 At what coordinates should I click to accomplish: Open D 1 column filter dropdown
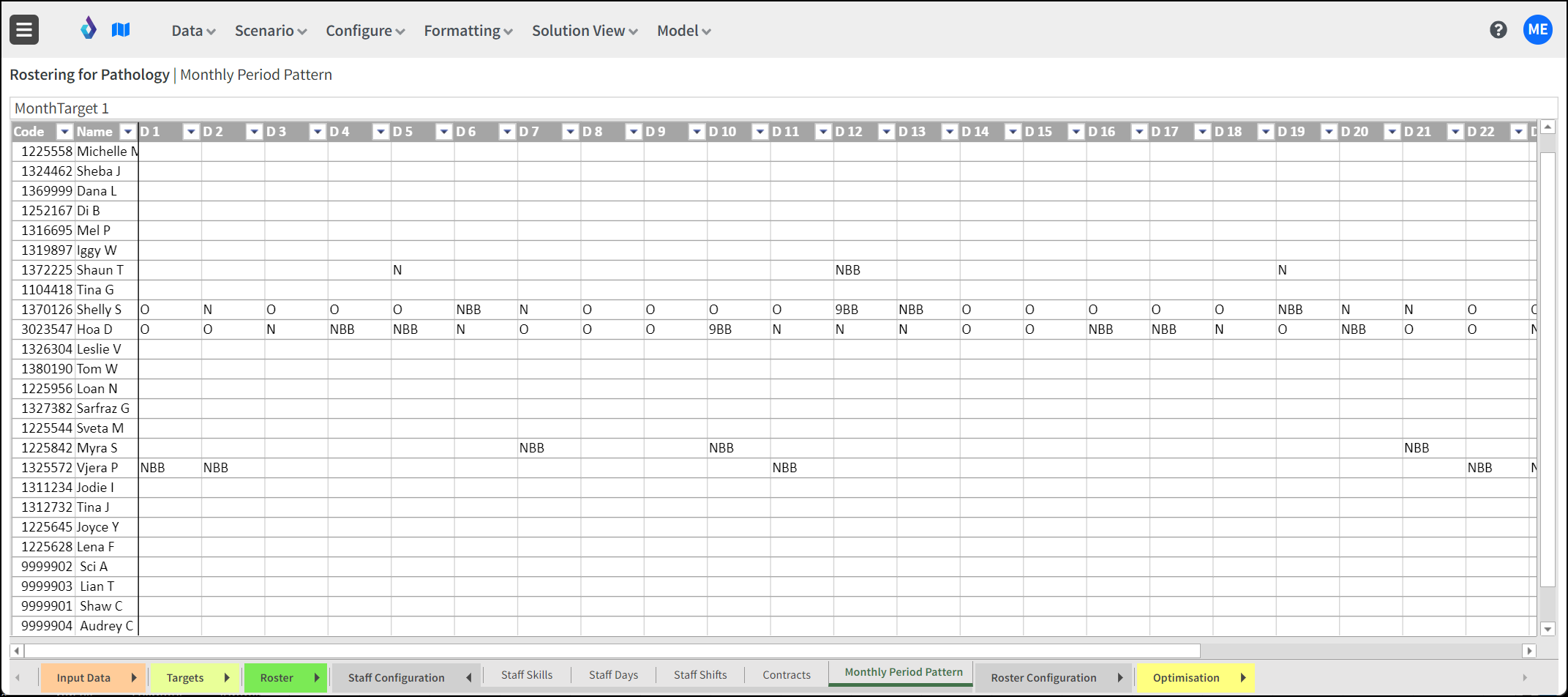tap(191, 132)
